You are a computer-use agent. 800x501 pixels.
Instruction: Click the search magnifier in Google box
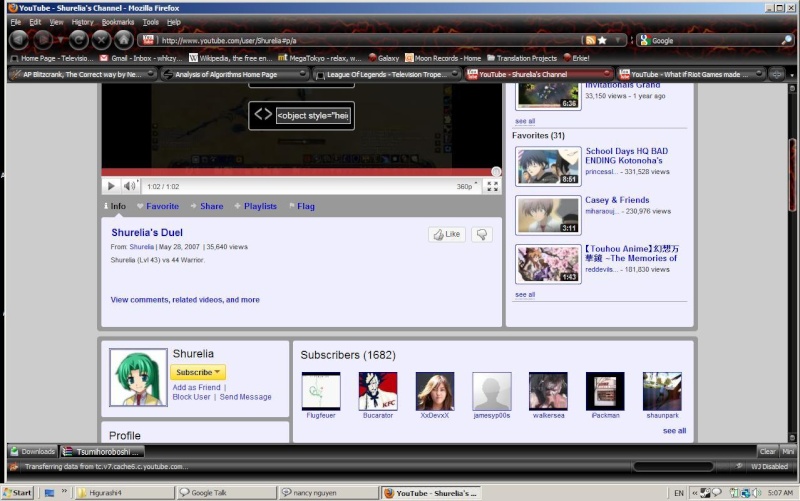[787, 40]
